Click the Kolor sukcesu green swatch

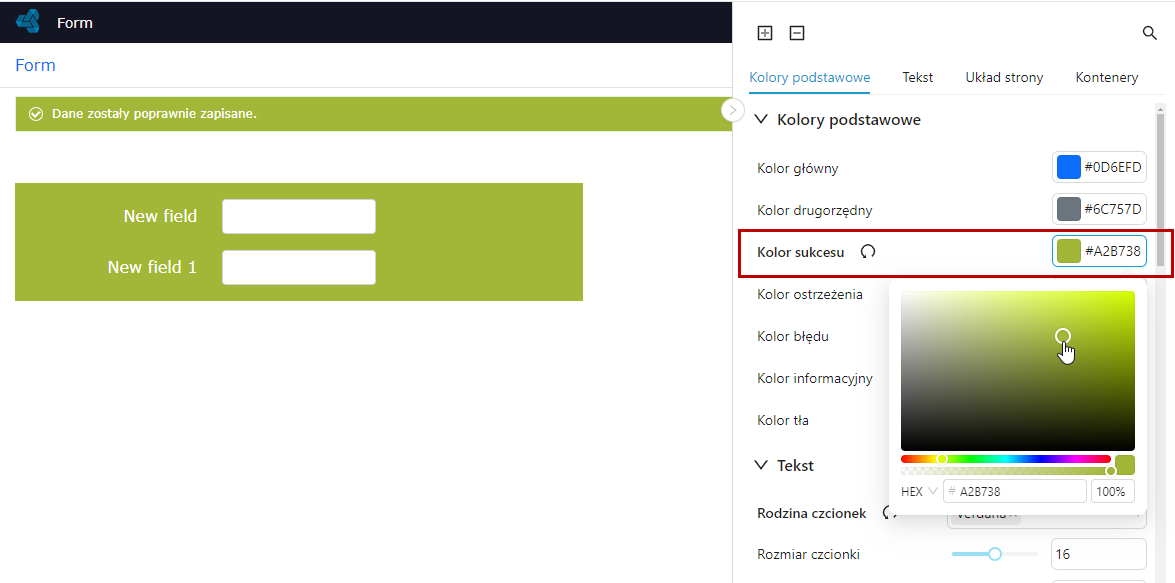1069,252
